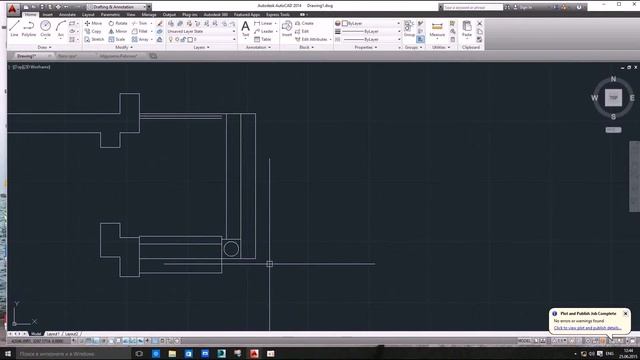640x360 pixels.
Task: Click the Paste button
Action: (467, 29)
